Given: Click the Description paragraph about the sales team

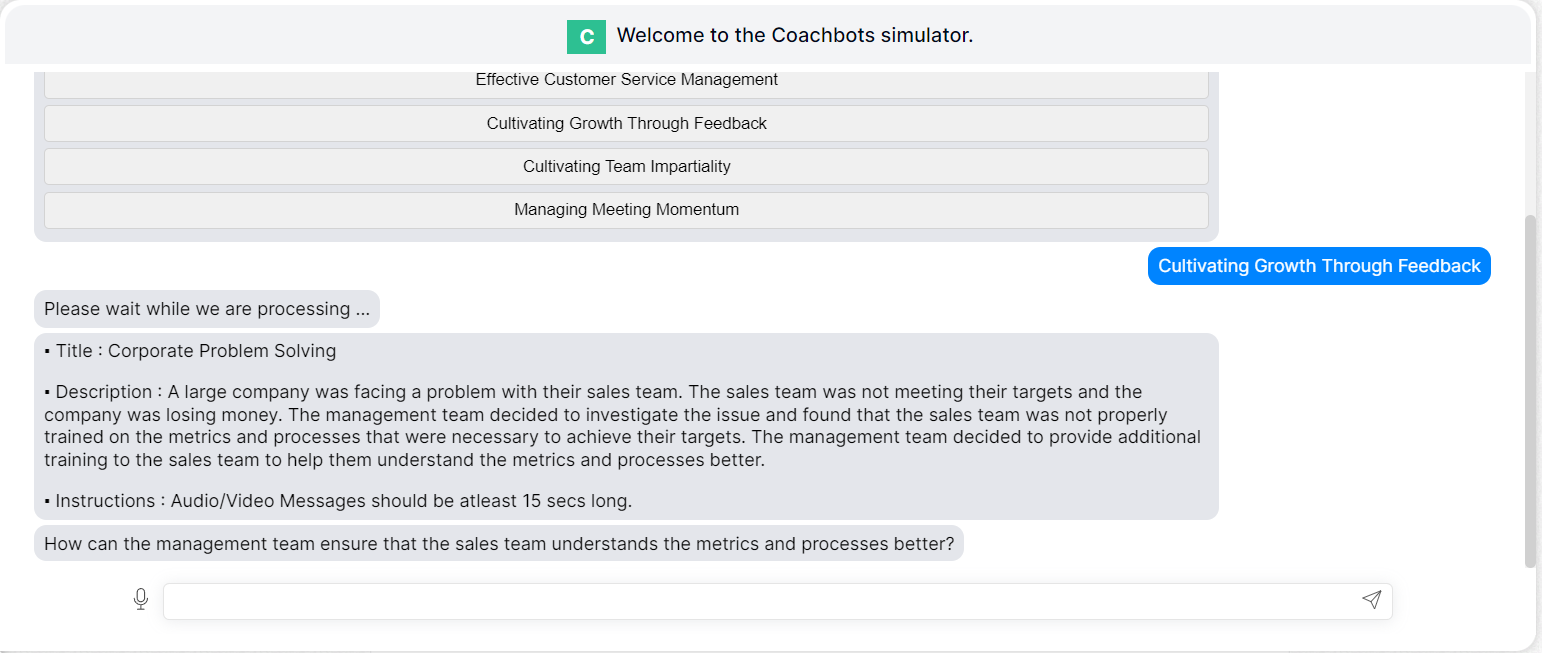Looking at the screenshot, I should 622,426.
